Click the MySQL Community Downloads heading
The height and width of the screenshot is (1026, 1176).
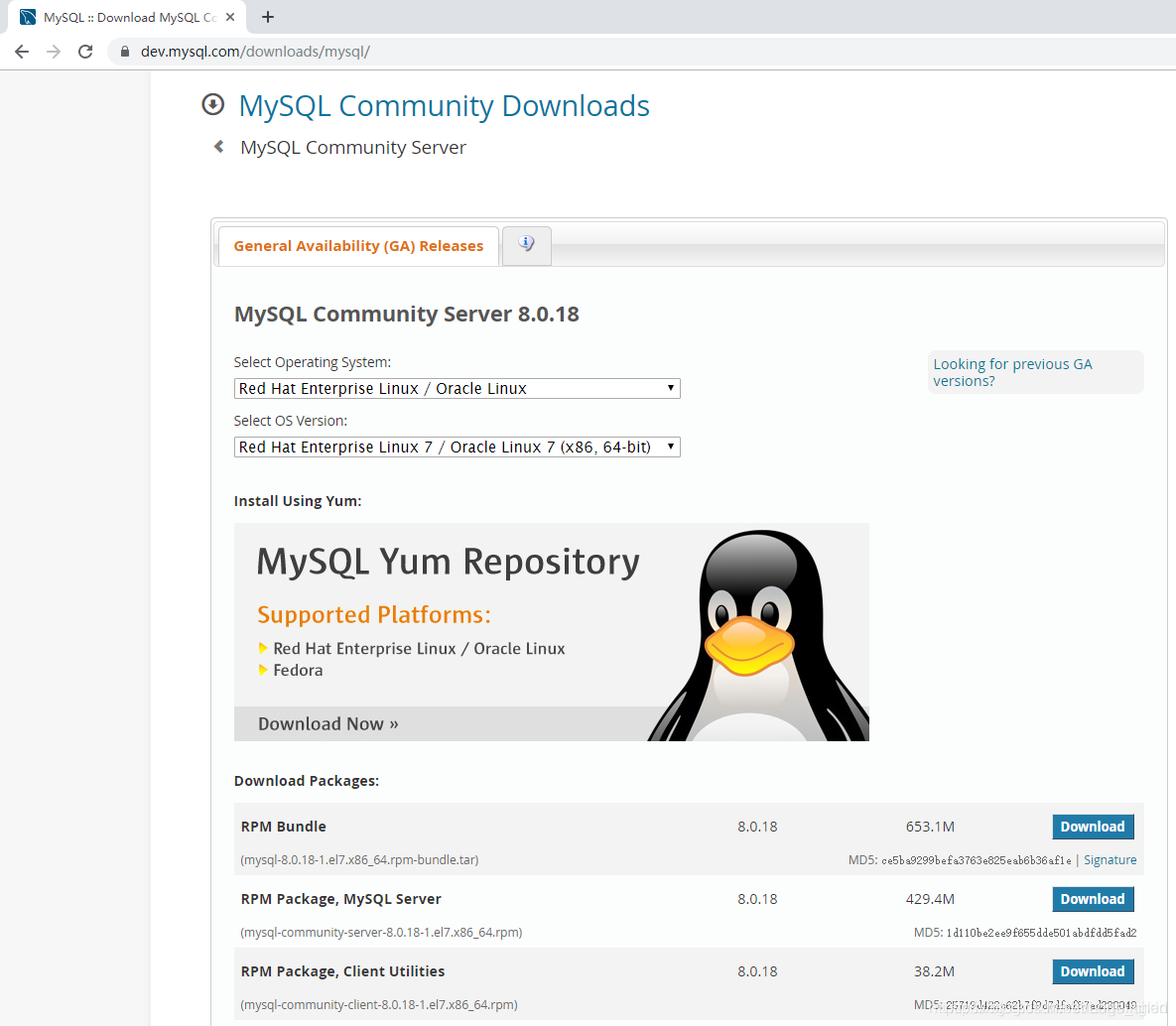tap(444, 106)
